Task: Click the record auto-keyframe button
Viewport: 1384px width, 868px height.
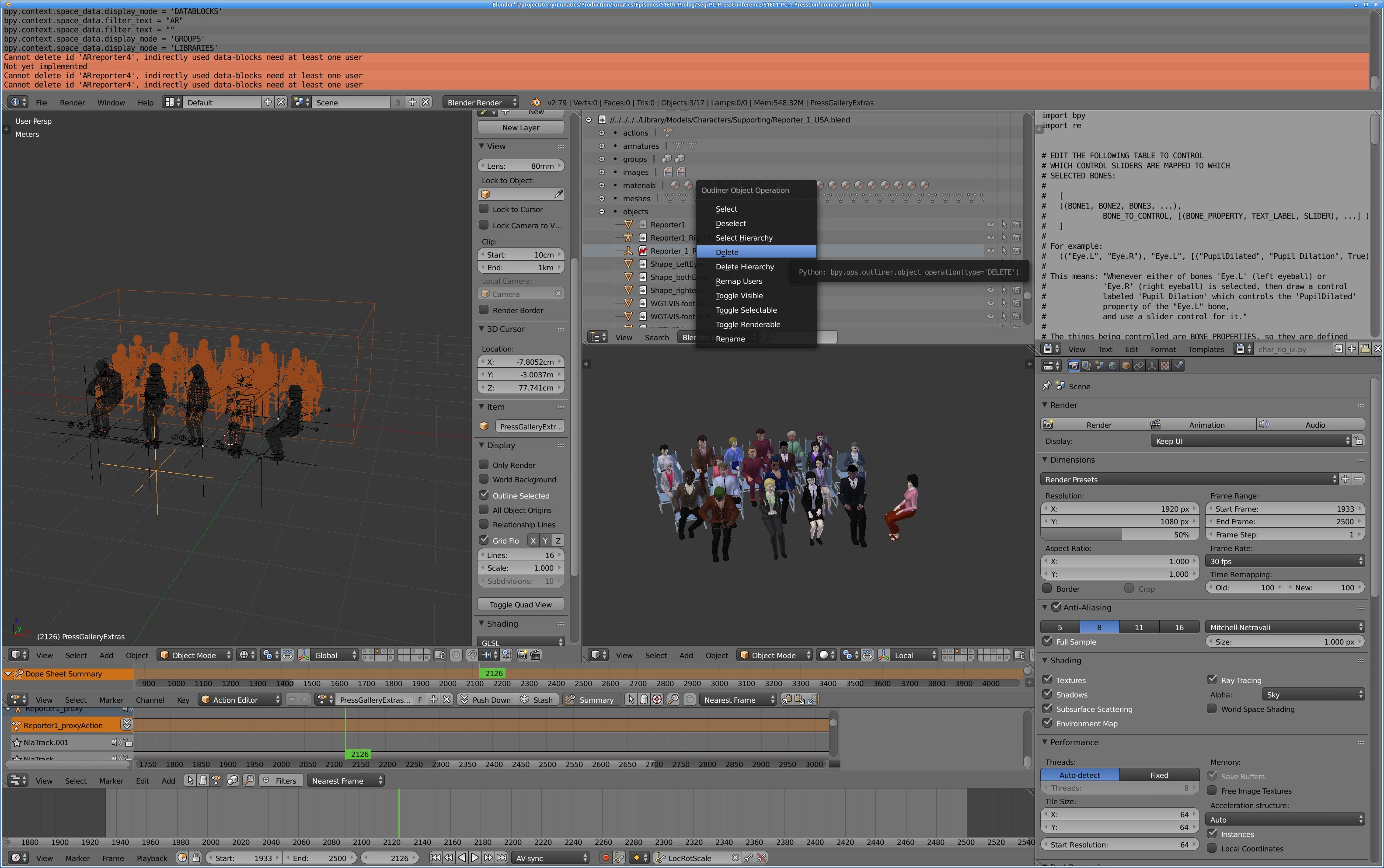Action: point(606,858)
